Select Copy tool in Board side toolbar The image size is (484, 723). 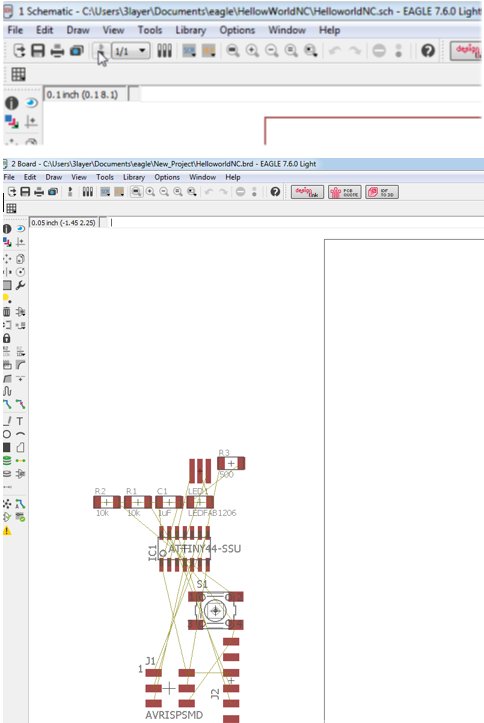coord(20,259)
